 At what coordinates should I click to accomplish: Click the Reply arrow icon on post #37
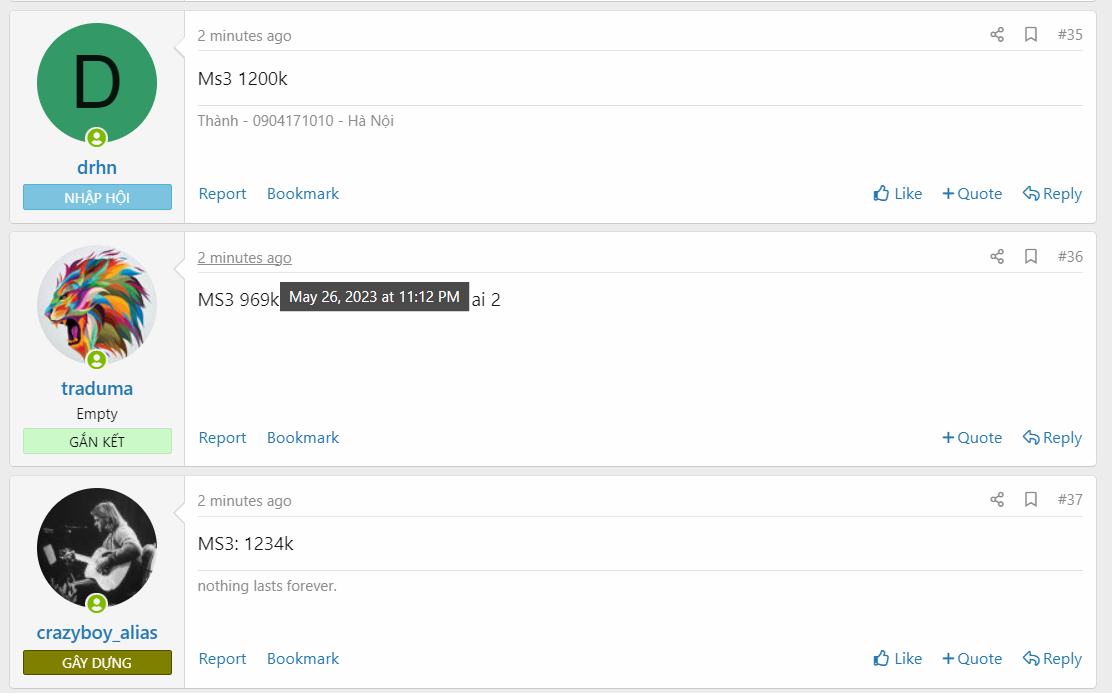click(1030, 658)
